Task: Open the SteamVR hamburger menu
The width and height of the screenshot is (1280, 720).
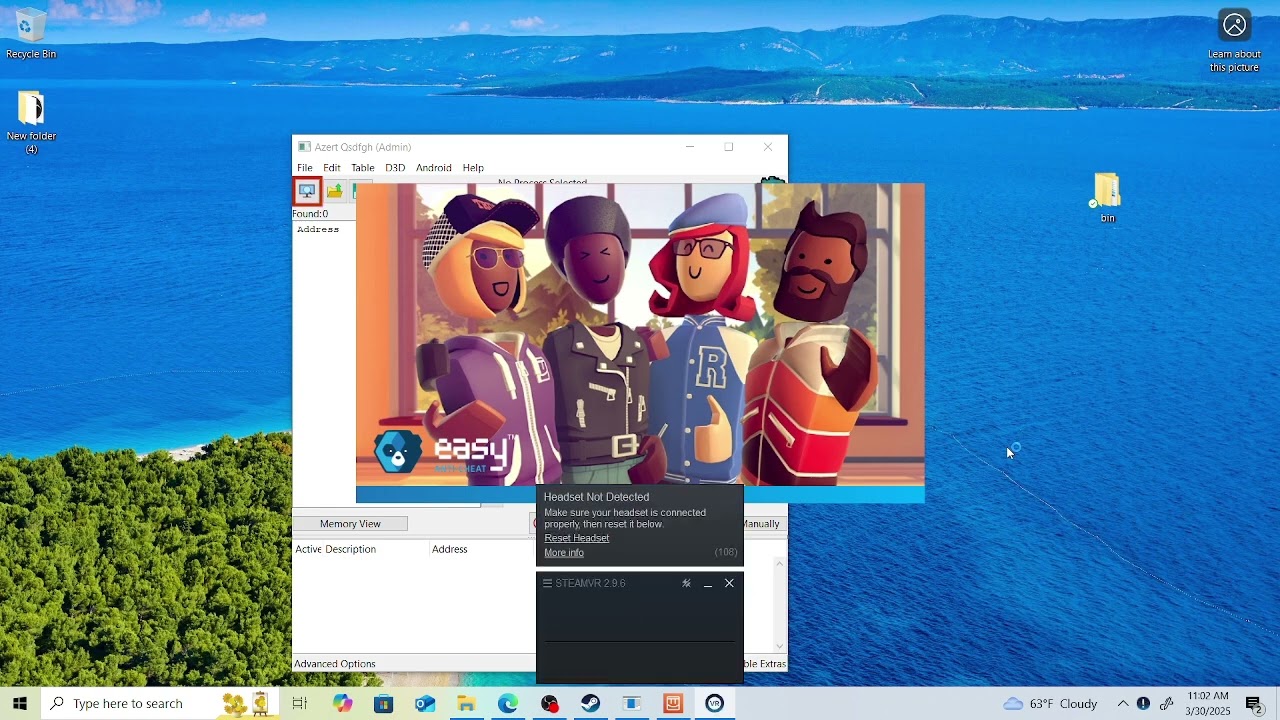Action: (547, 583)
